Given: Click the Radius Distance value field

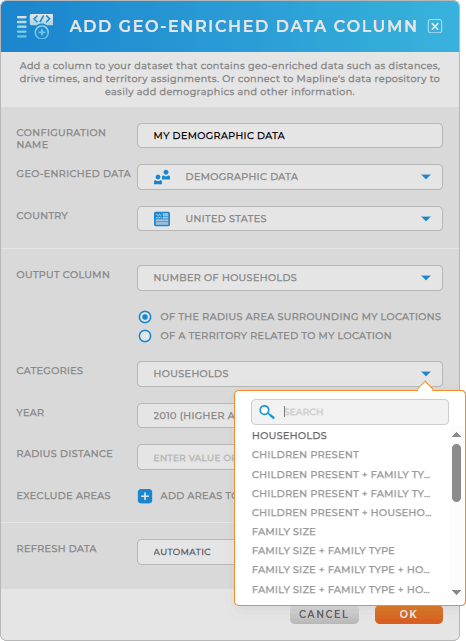Looking at the screenshot, I should point(186,457).
